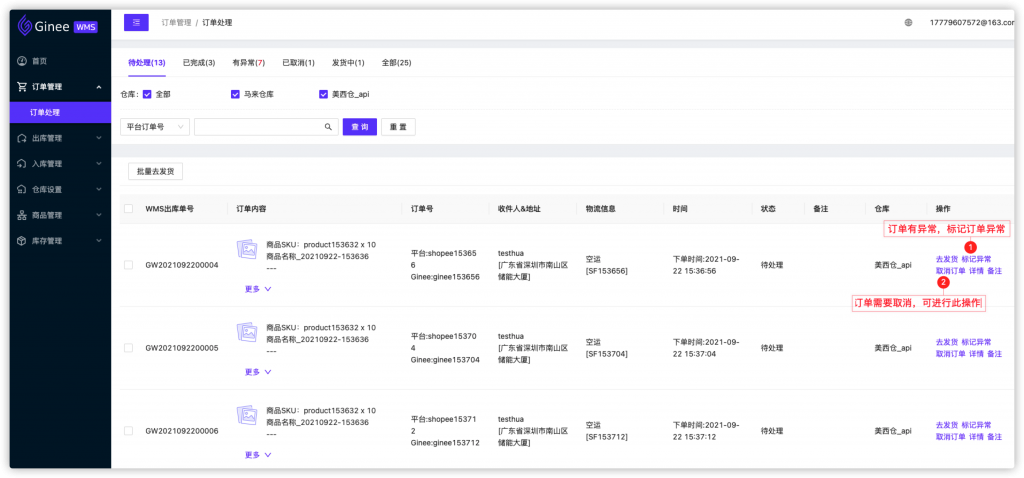Open product image for GW2021092200004
Image resolution: width=1024 pixels, height=478 pixels.
point(248,248)
